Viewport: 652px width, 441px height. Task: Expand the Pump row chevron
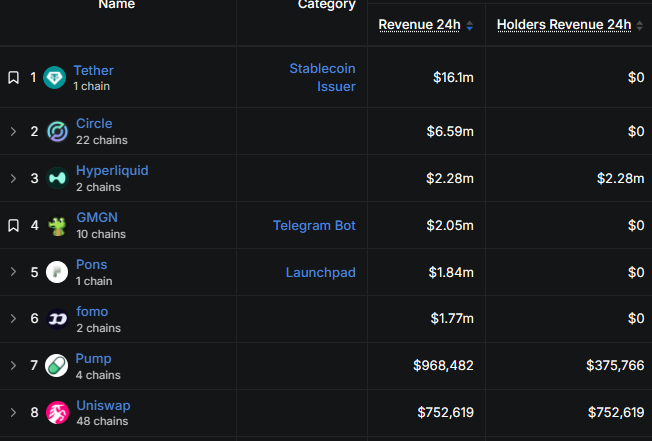13,365
